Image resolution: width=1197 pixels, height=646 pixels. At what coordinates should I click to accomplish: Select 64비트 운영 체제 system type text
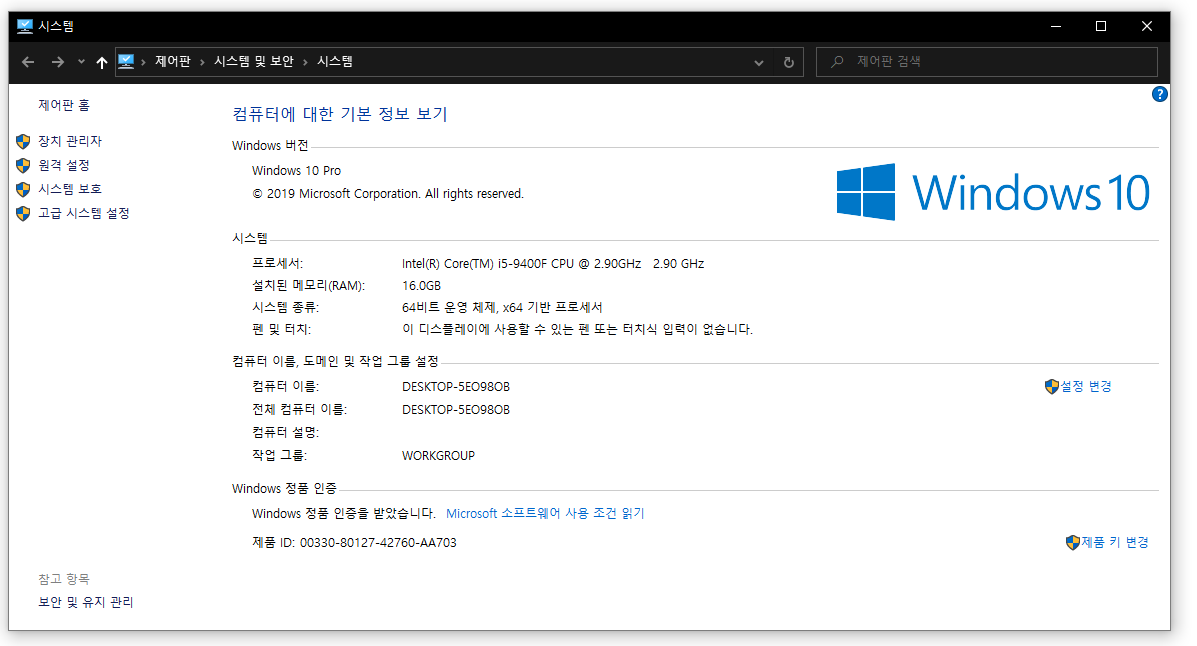(x=502, y=307)
